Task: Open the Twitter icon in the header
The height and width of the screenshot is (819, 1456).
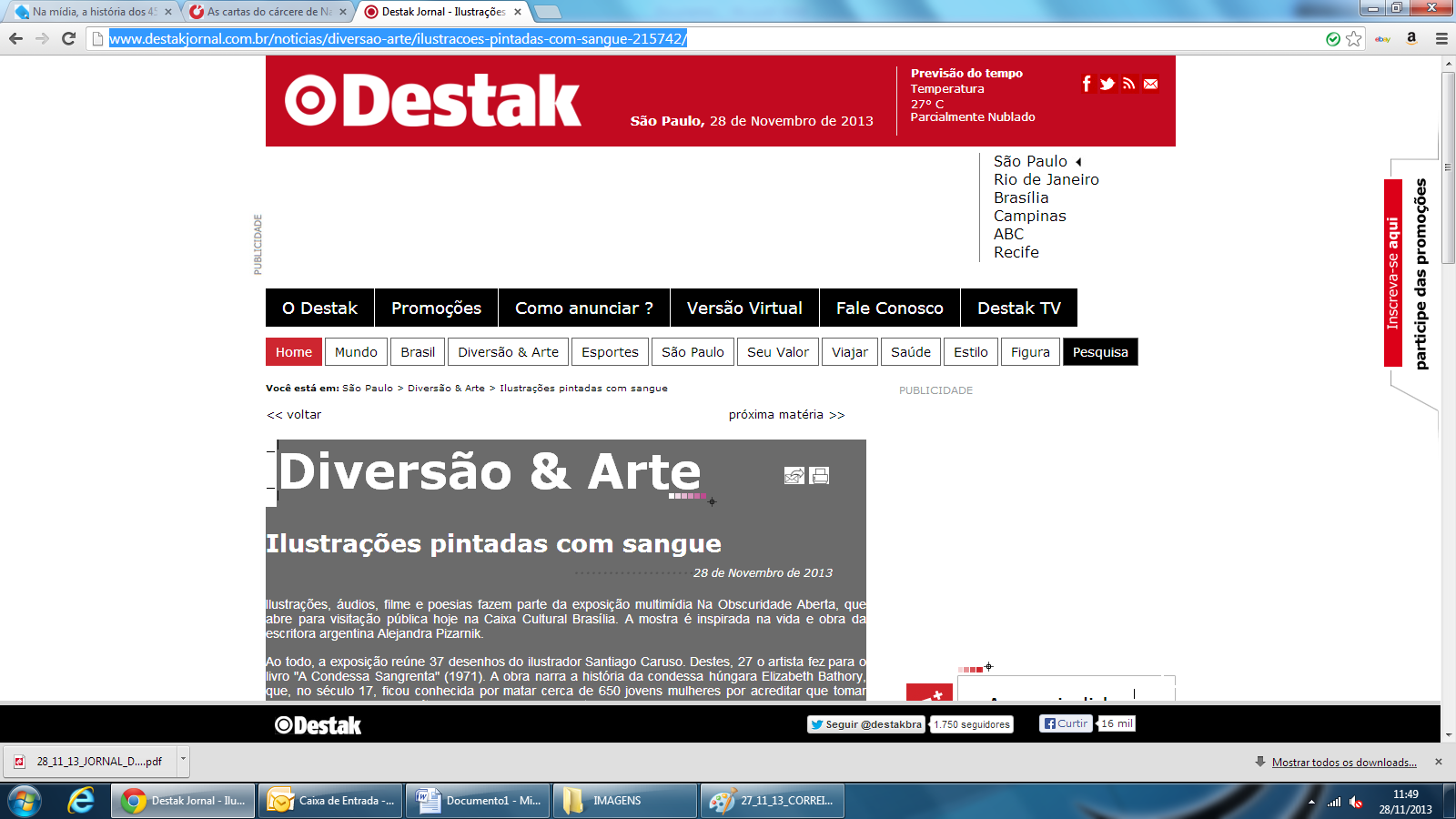Action: click(x=1107, y=84)
